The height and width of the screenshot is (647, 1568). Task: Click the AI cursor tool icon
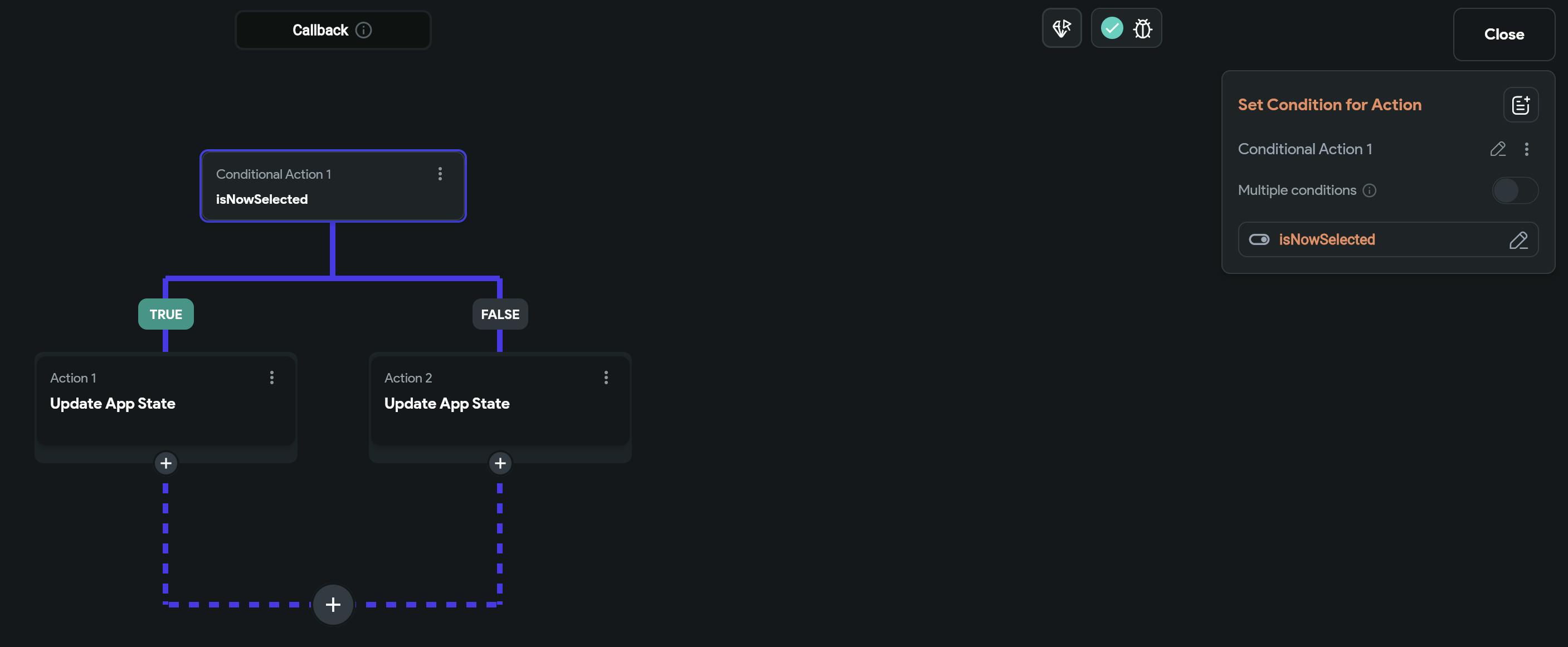tap(1061, 28)
